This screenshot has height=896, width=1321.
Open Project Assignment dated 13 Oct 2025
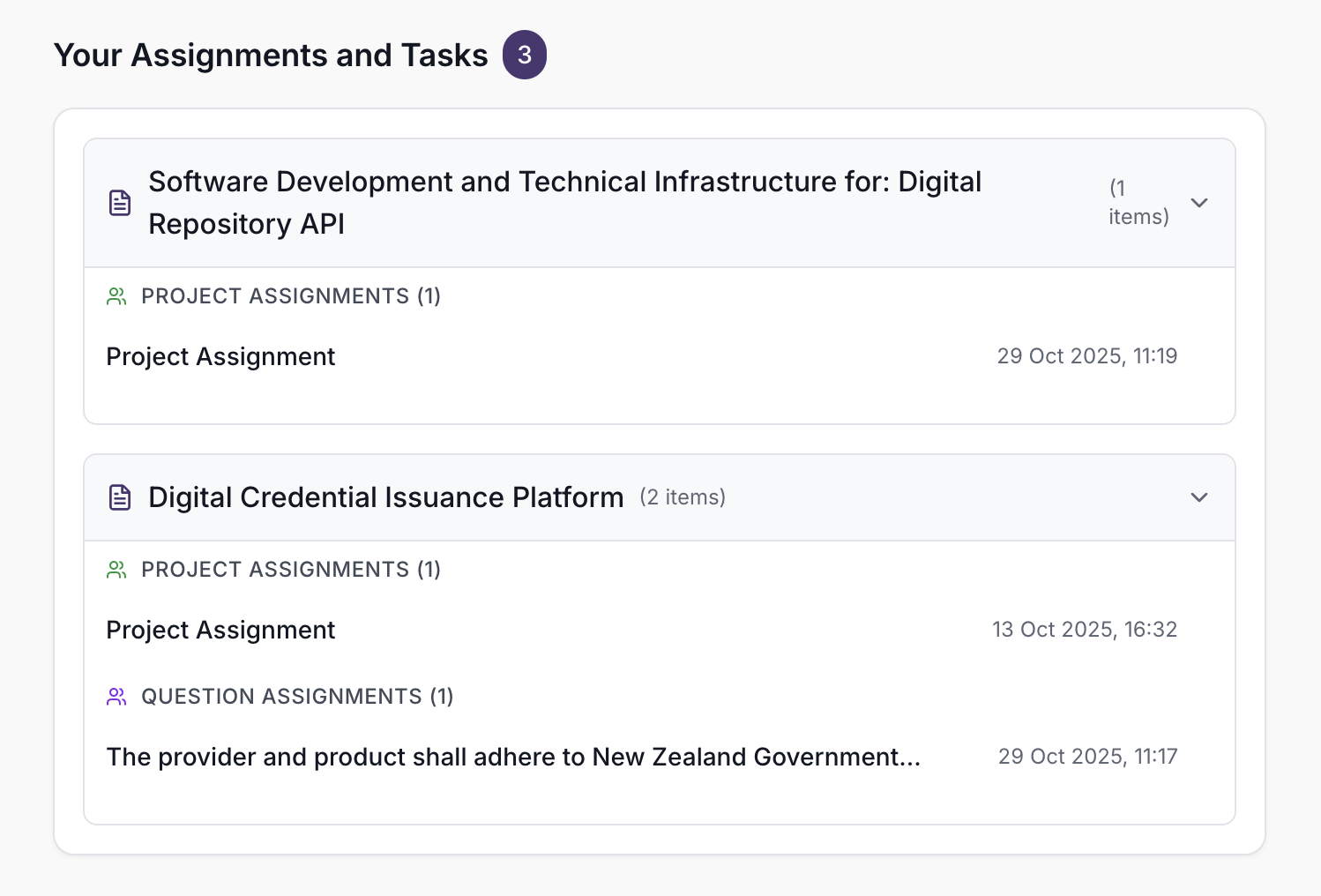[220, 630]
